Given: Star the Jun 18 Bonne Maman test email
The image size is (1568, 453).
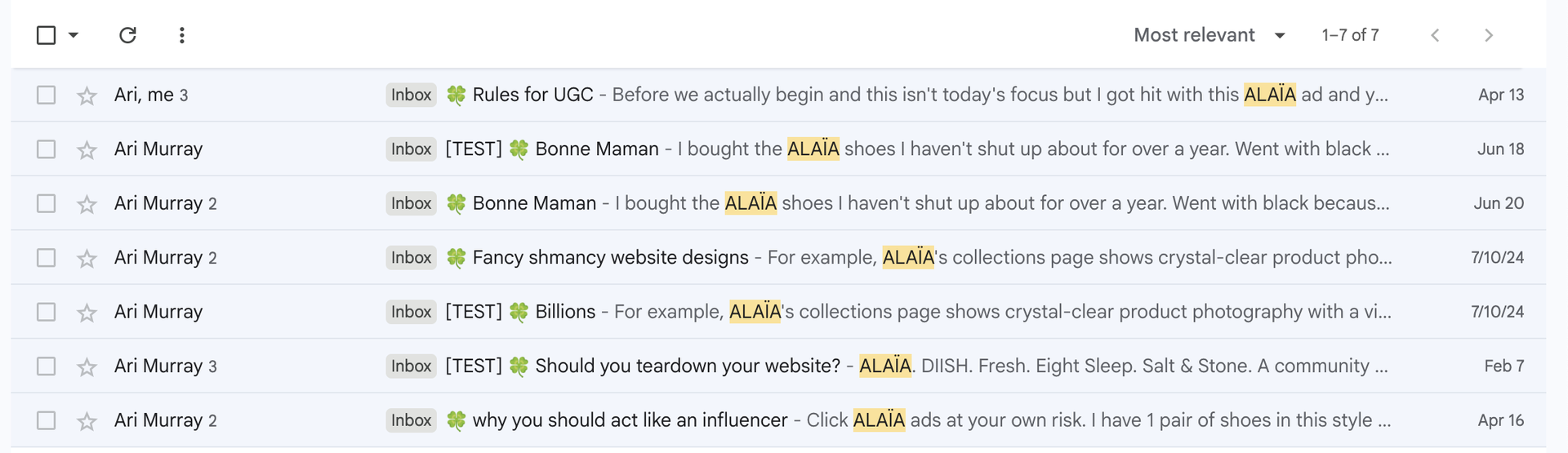Looking at the screenshot, I should coord(87,150).
